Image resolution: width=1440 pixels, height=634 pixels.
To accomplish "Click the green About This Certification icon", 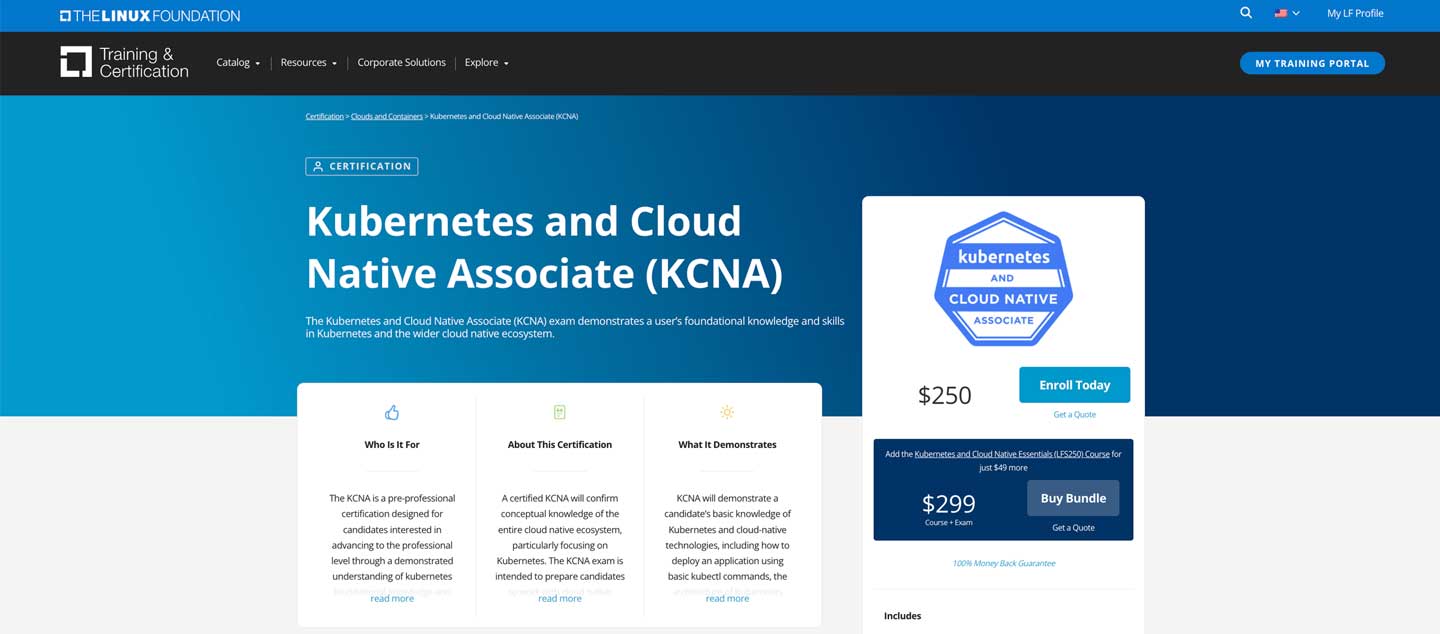I will pos(560,412).
